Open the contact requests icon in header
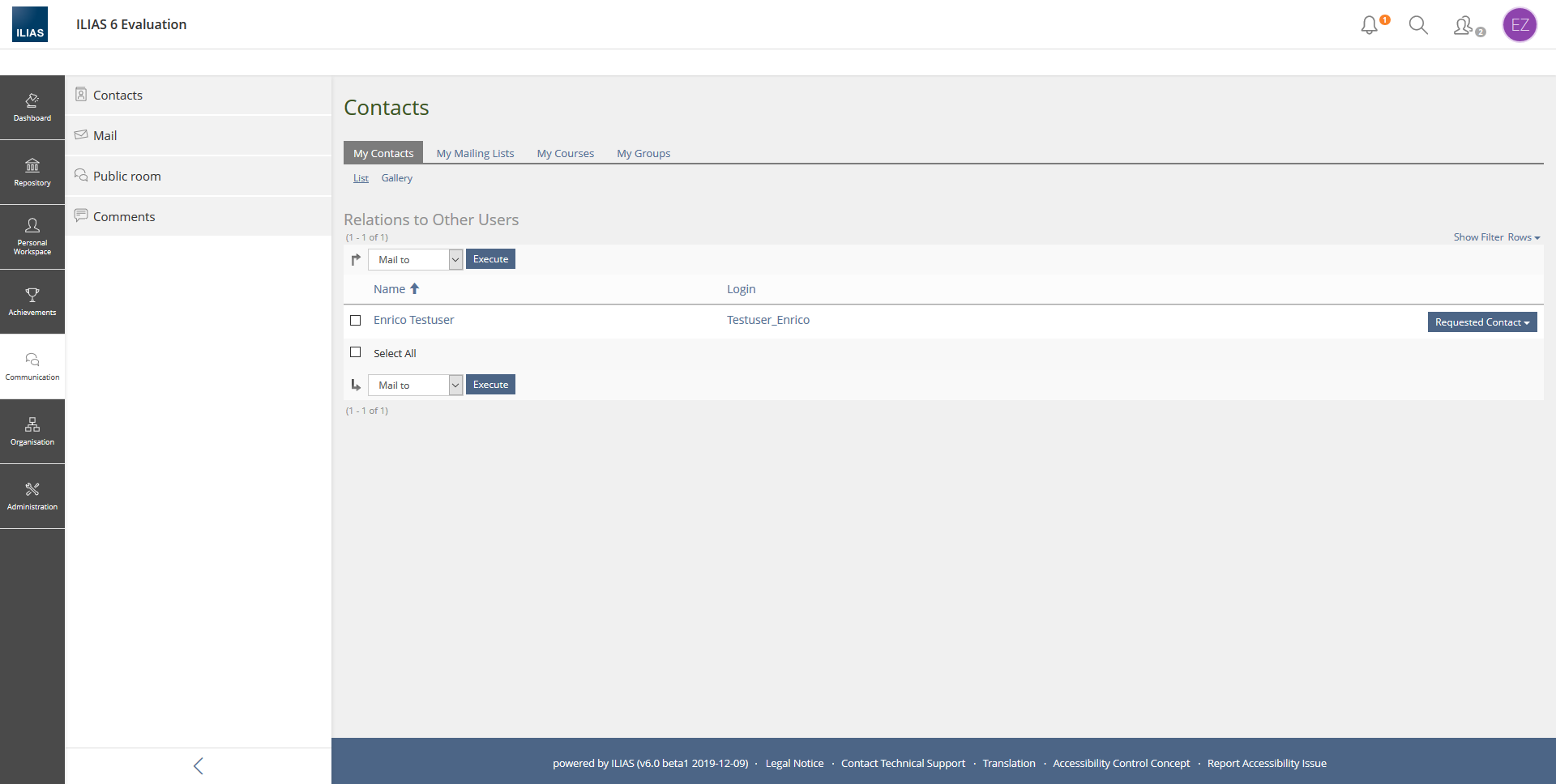 [1465, 26]
